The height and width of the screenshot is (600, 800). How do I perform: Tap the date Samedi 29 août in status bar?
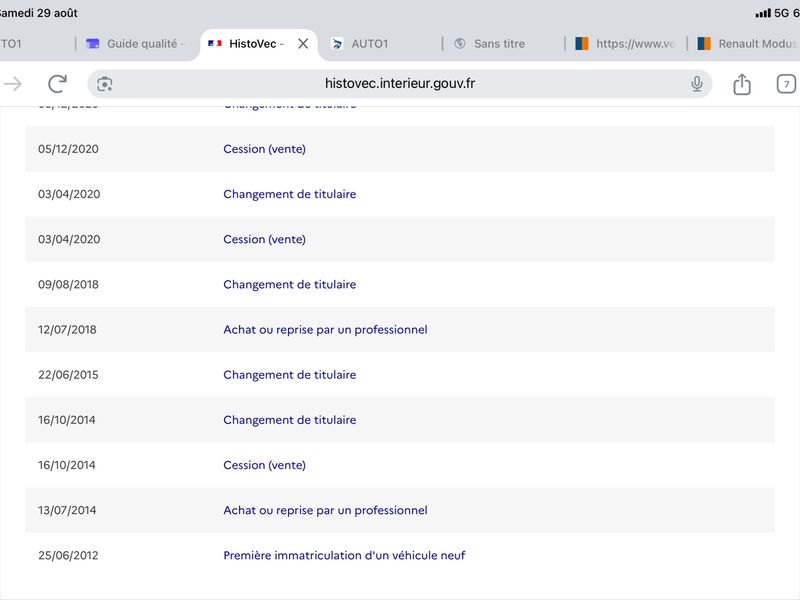click(x=39, y=13)
